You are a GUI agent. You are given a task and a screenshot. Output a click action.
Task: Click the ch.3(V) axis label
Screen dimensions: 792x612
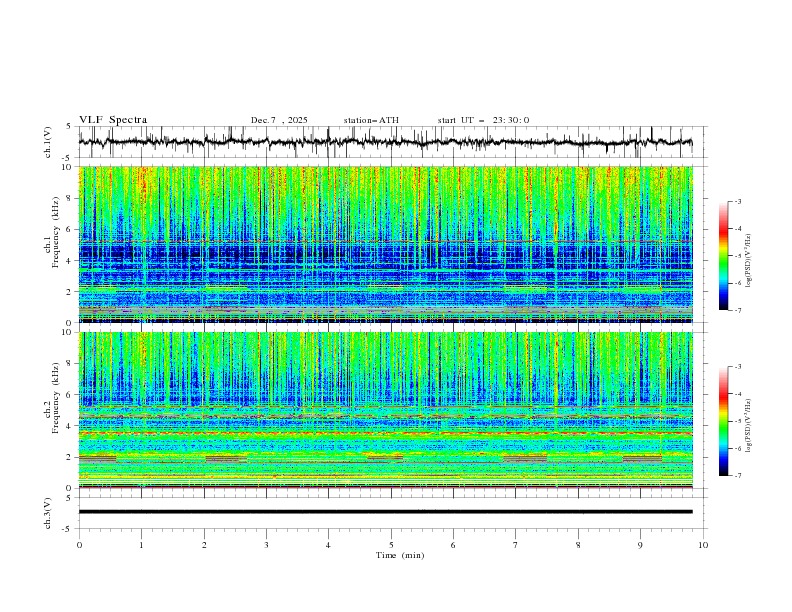click(50, 512)
